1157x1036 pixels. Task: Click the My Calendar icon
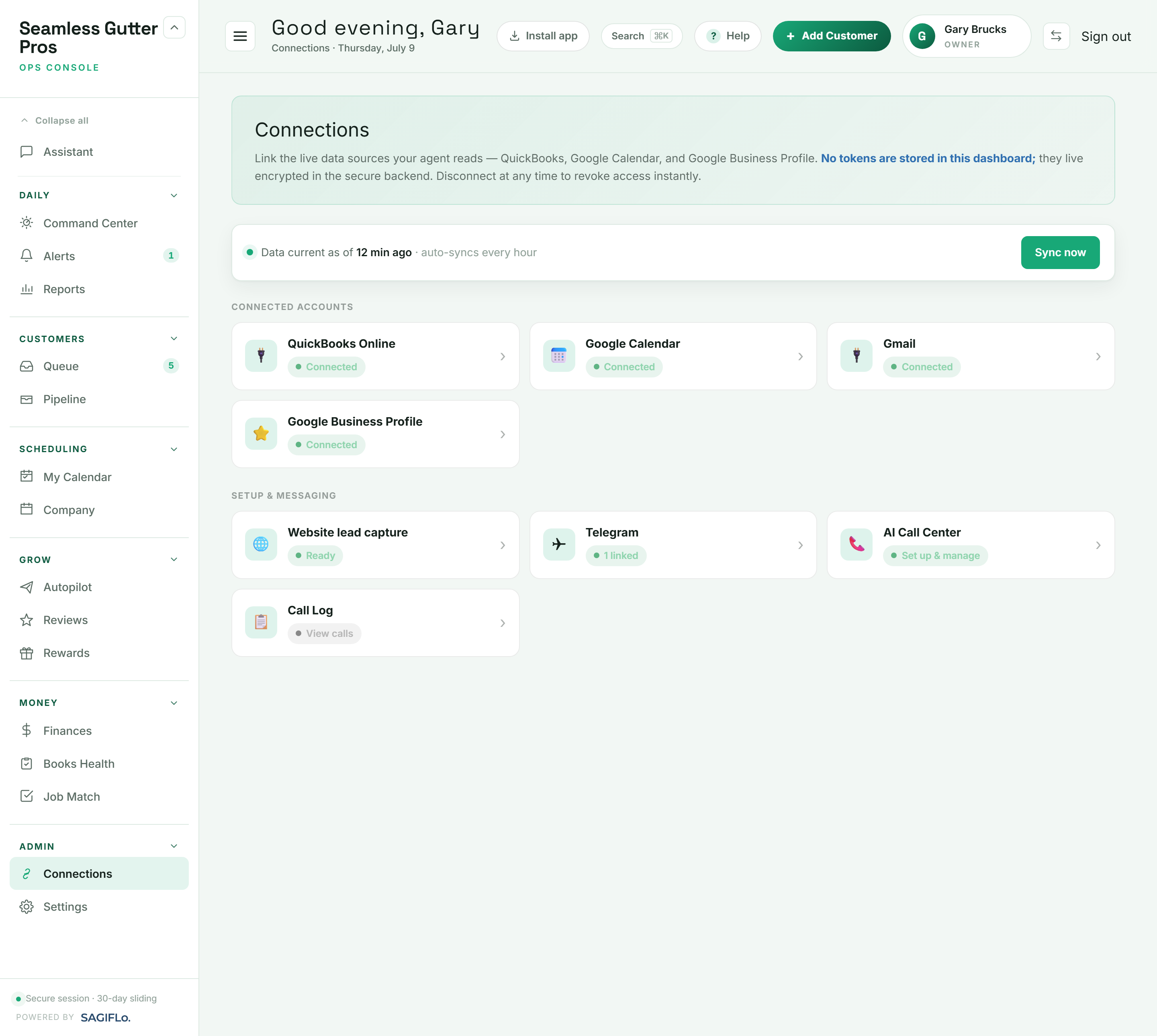[26, 476]
